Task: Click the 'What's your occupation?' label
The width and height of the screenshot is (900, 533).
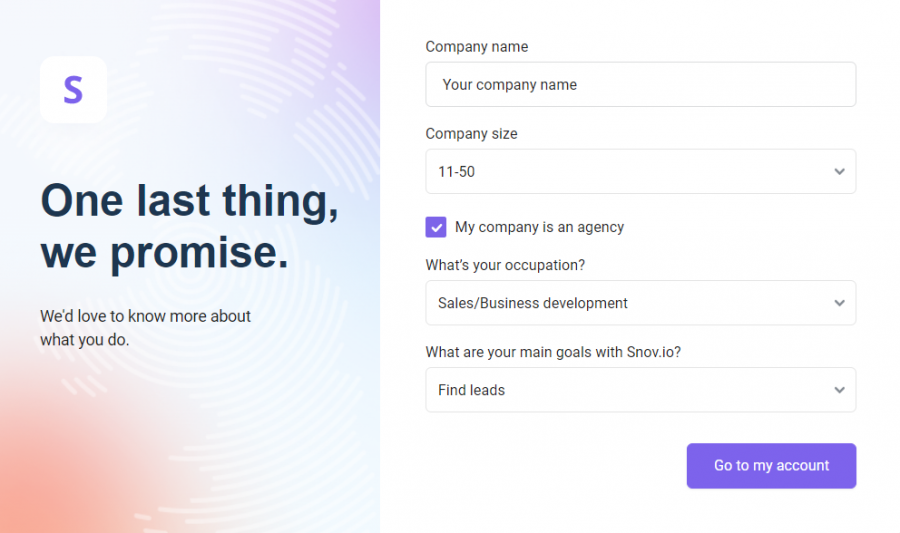Action: pos(505,265)
